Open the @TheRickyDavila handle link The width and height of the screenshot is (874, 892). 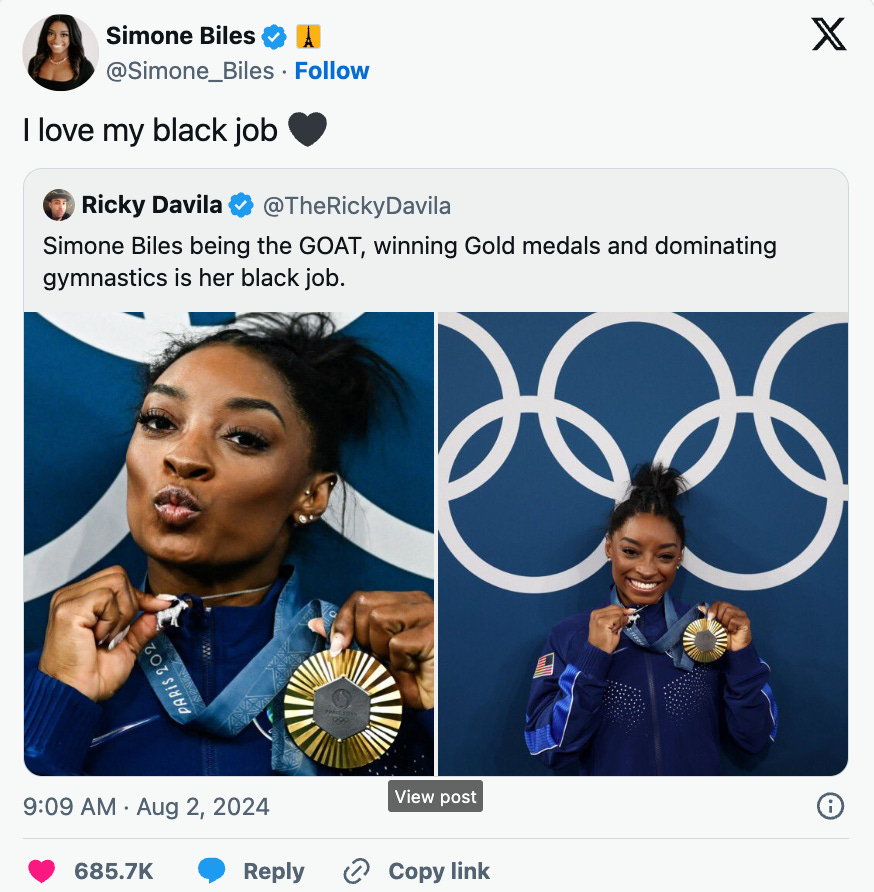(x=357, y=206)
